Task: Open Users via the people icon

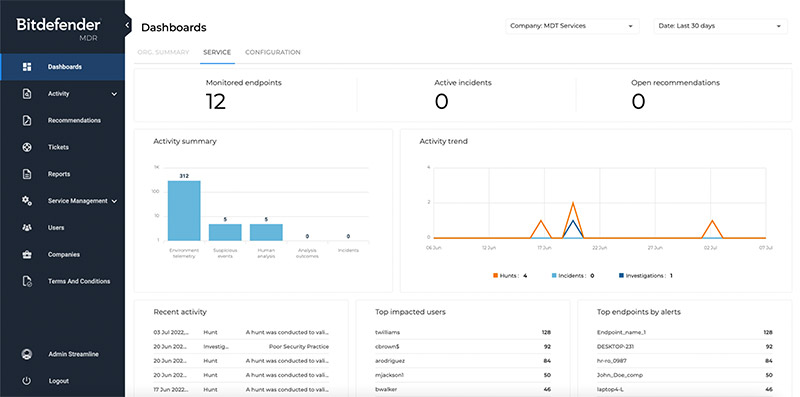Action: tap(27, 228)
